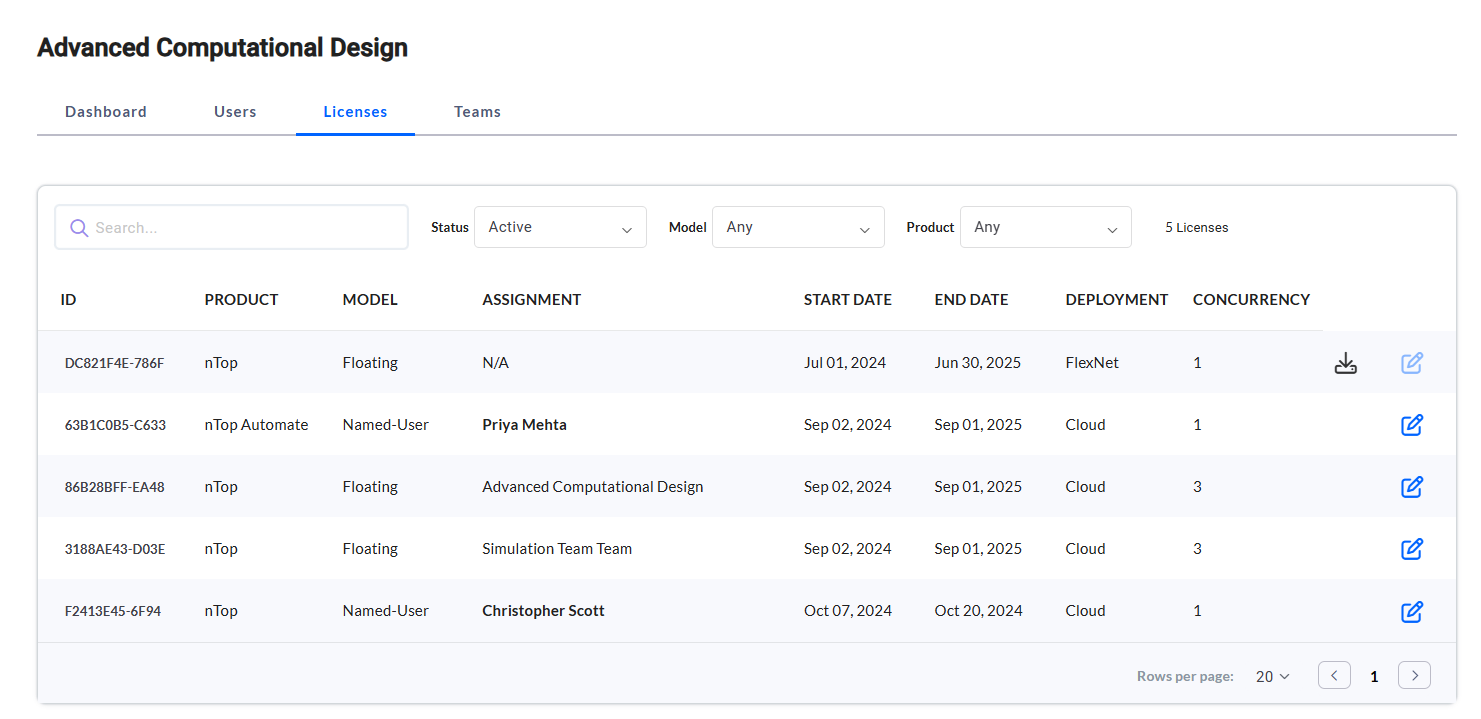Switch to the Users tab

pos(235,112)
